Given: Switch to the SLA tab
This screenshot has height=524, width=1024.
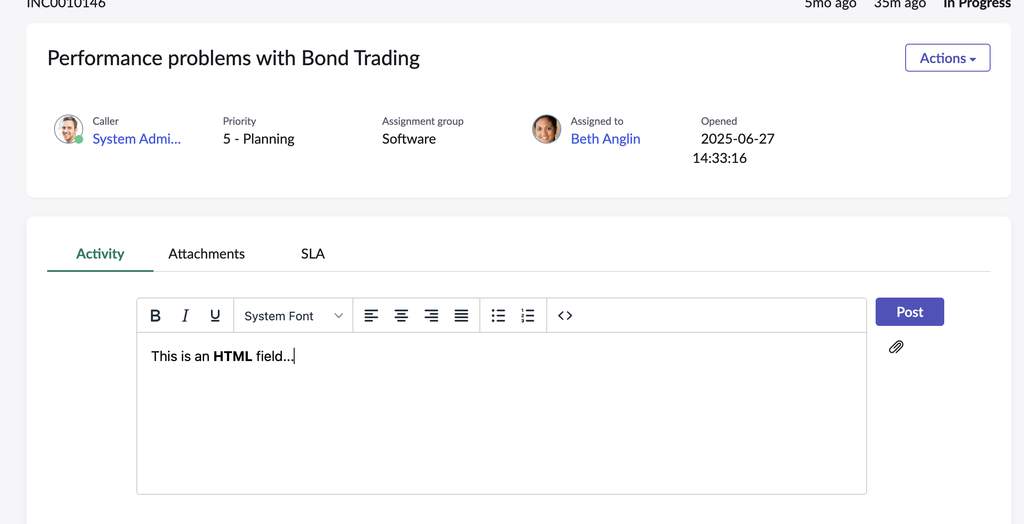Looking at the screenshot, I should pos(313,254).
